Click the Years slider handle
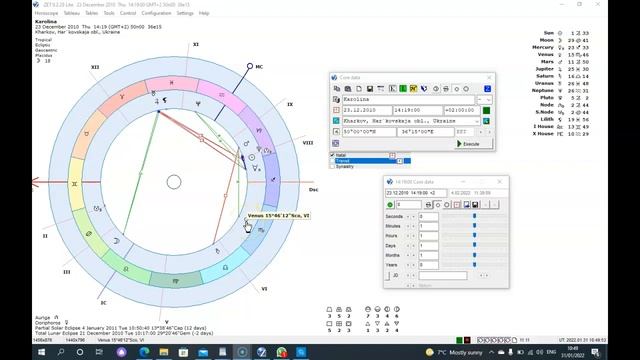This screenshot has width=640, height=360. click(474, 264)
